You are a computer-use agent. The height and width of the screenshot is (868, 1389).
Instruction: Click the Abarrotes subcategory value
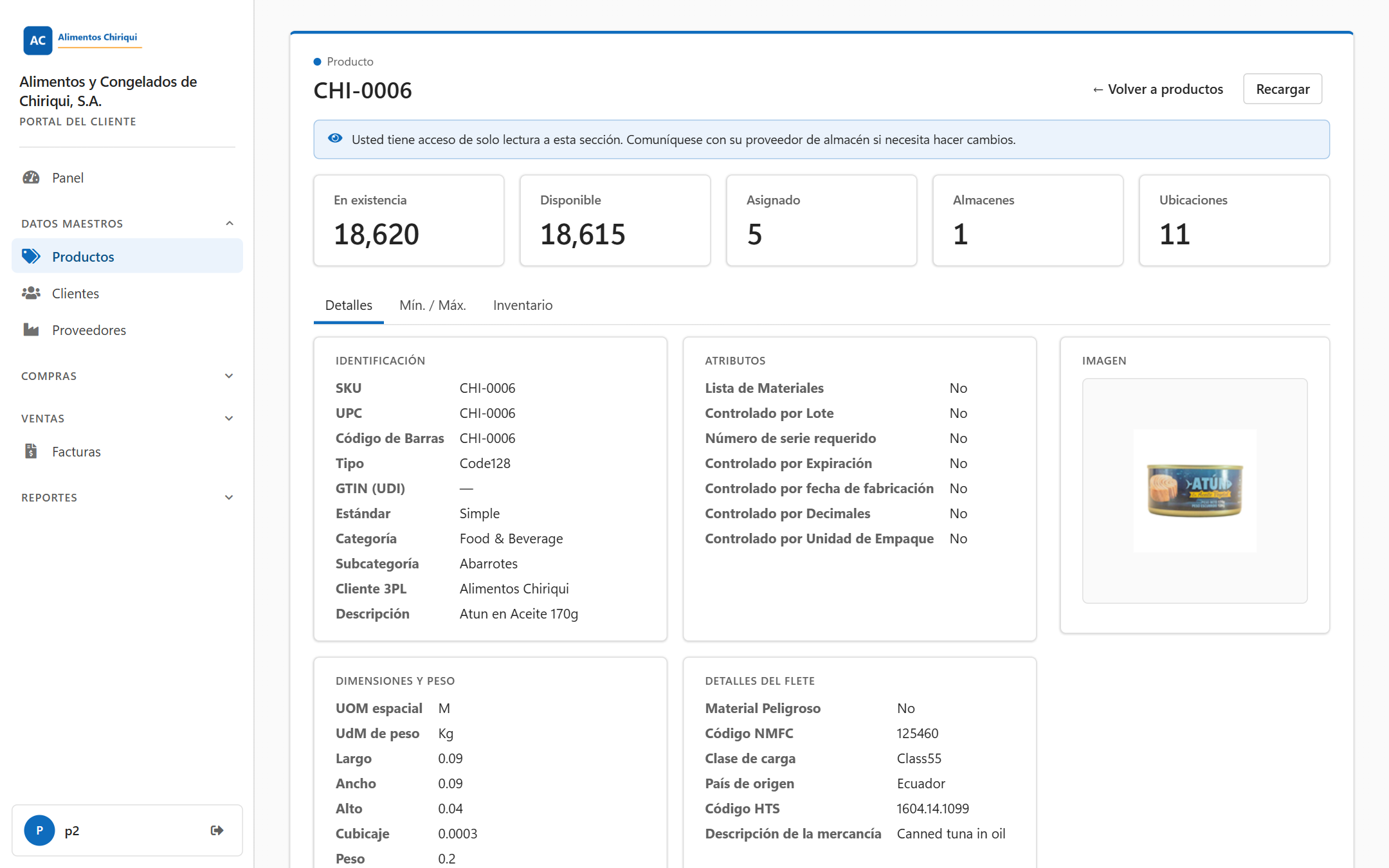(x=489, y=563)
